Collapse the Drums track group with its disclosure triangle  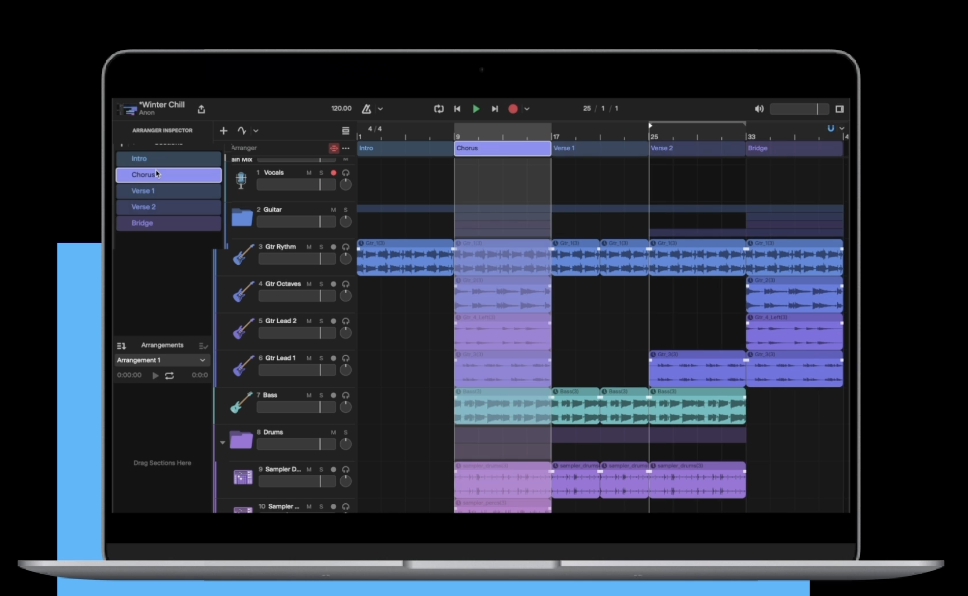222,442
